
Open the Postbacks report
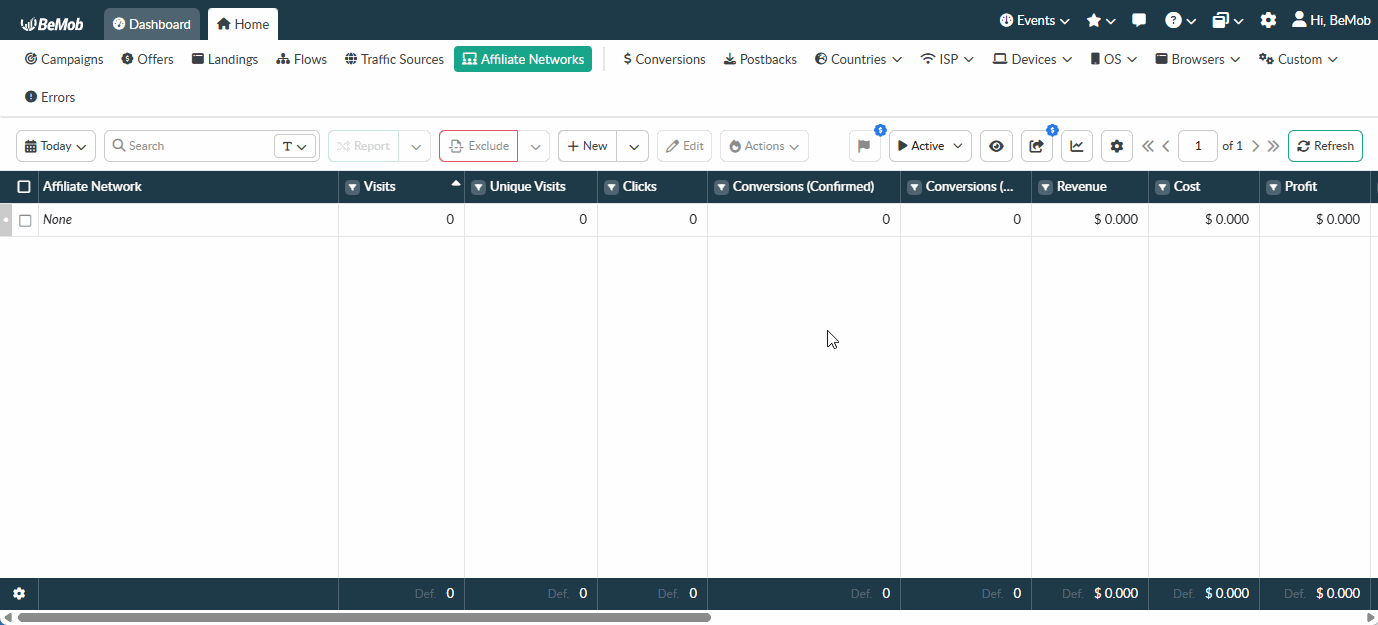(x=760, y=59)
